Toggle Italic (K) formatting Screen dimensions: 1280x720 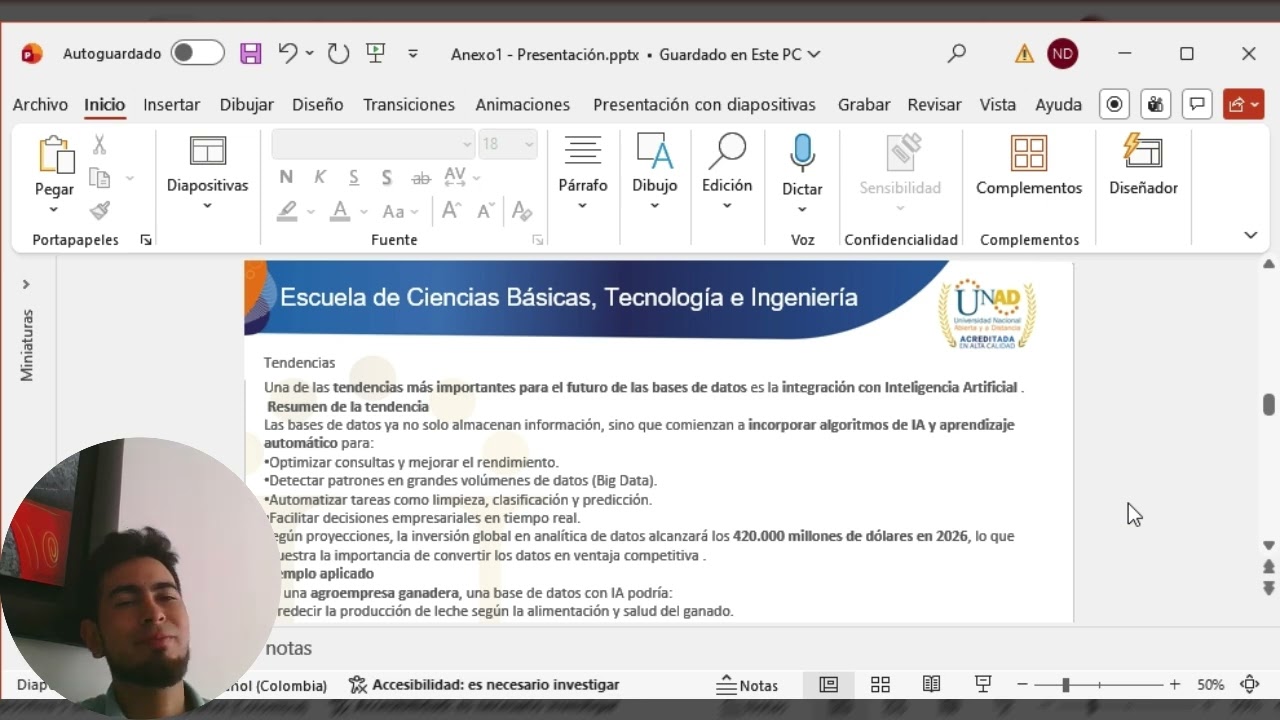tap(320, 177)
